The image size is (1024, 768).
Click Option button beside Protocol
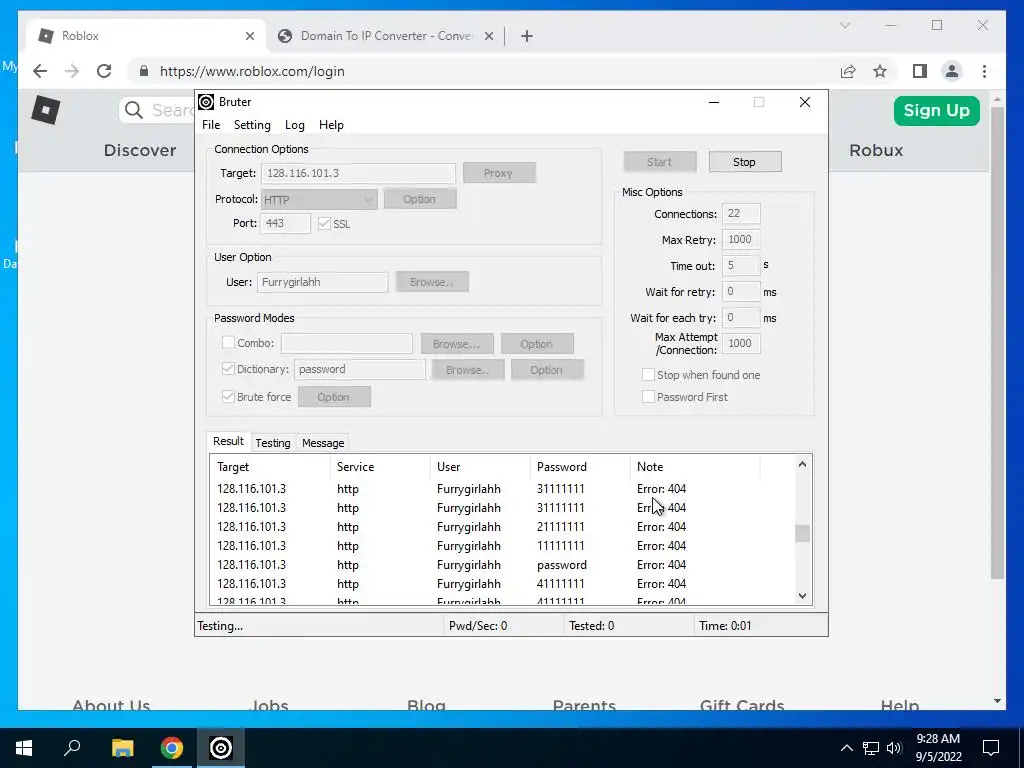(x=420, y=199)
